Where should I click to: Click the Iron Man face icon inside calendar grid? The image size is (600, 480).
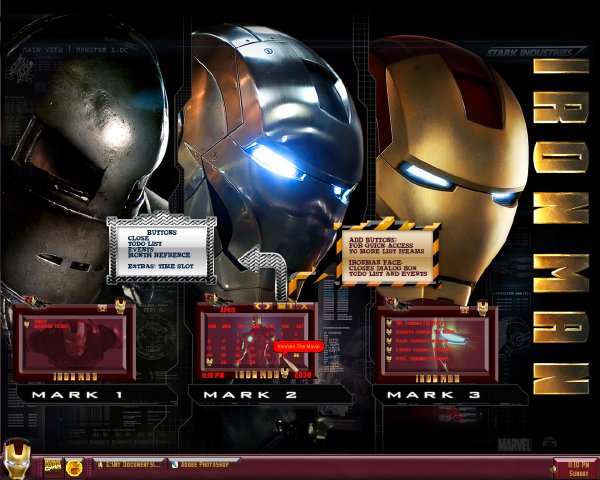(209, 362)
